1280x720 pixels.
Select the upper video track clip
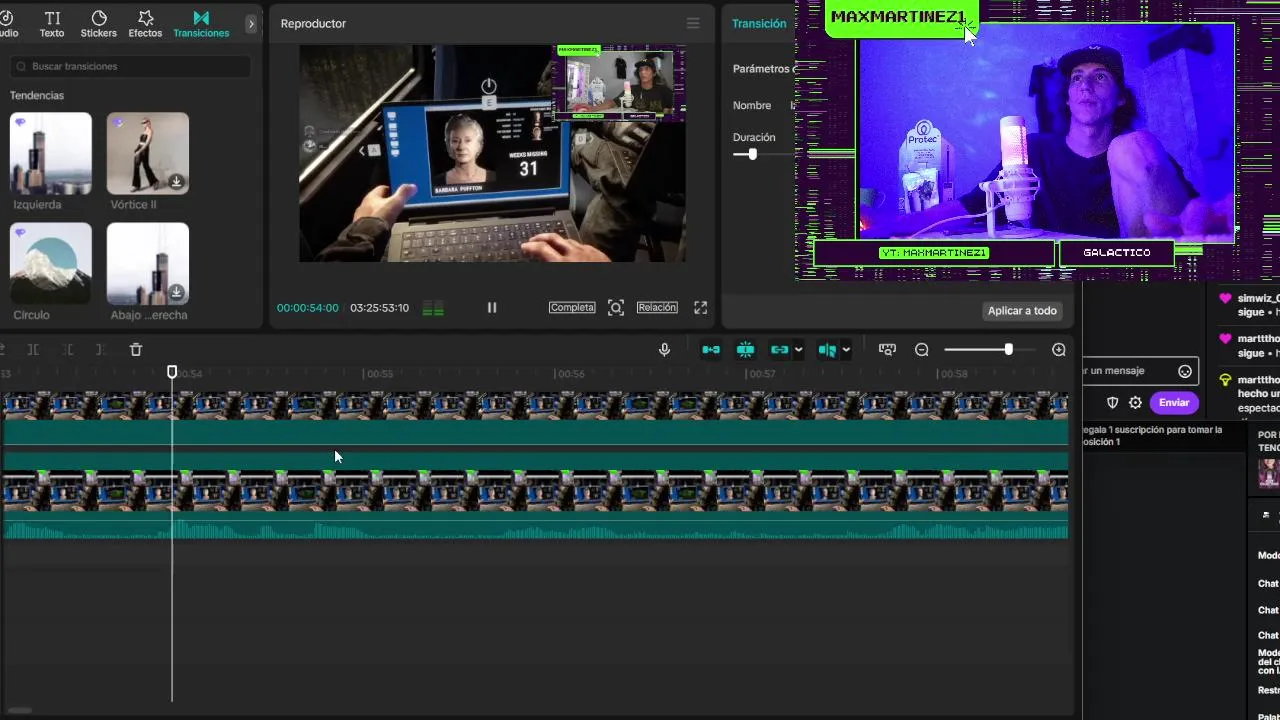[535, 419]
